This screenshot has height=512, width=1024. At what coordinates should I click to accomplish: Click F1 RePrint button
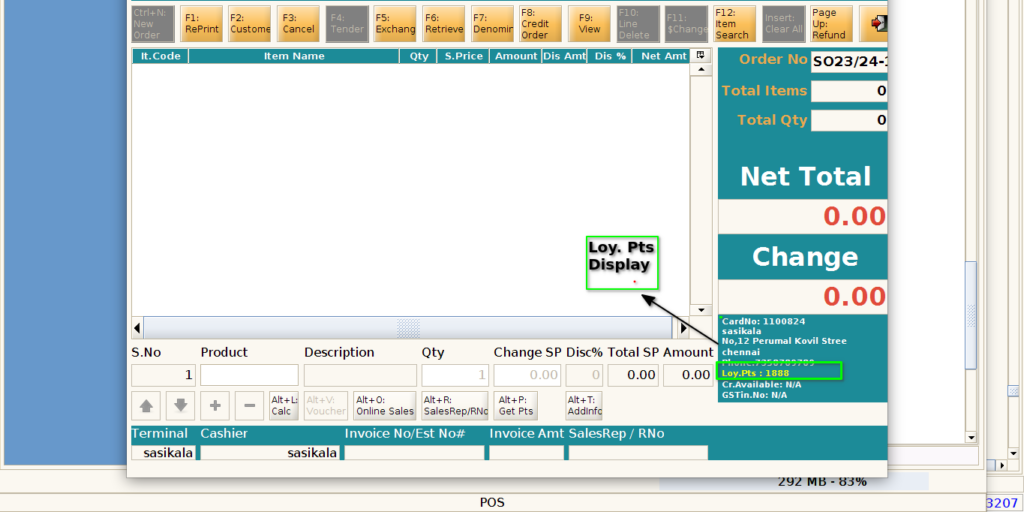(201, 24)
